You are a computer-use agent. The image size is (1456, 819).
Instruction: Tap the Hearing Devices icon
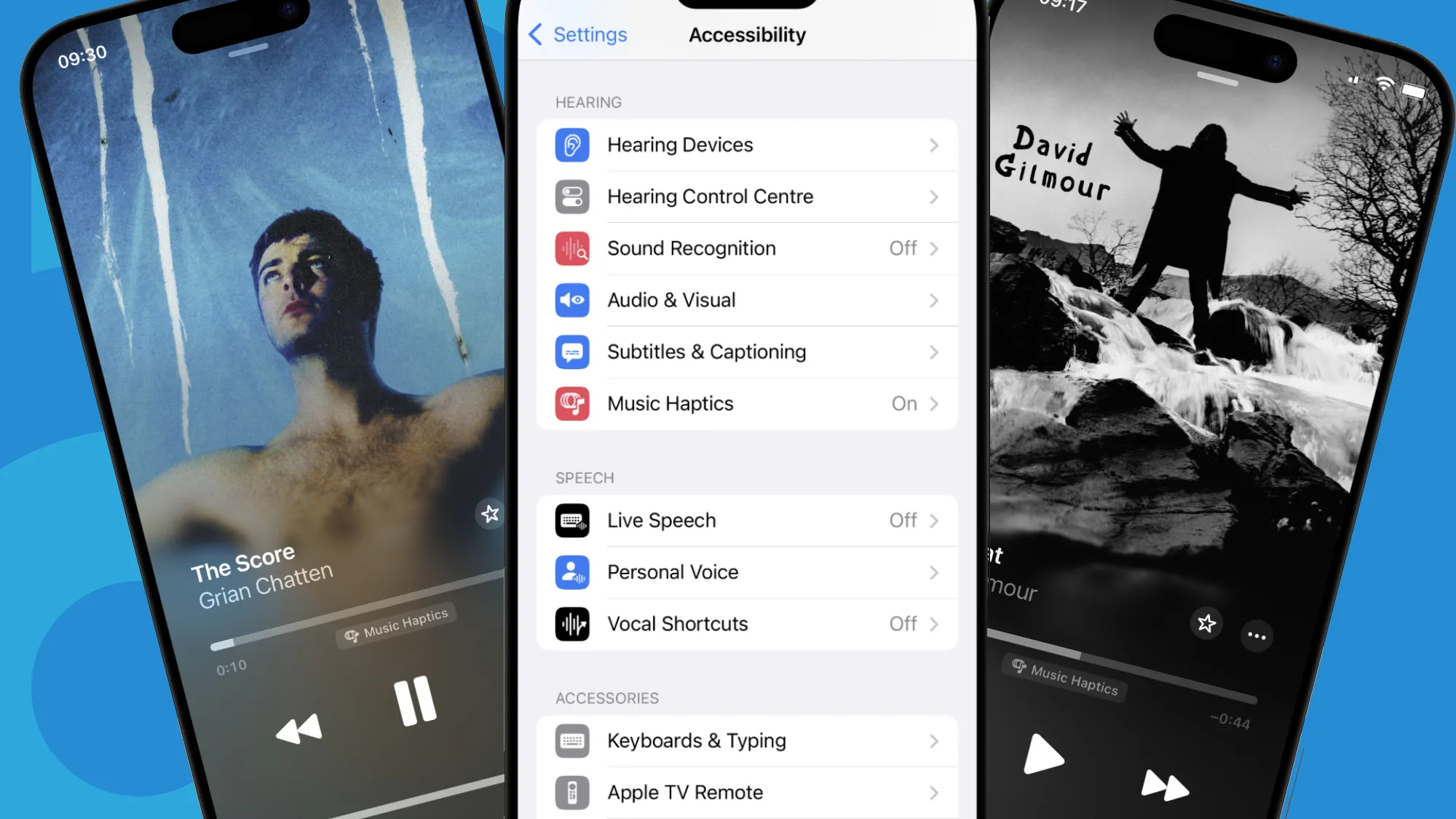pyautogui.click(x=572, y=144)
